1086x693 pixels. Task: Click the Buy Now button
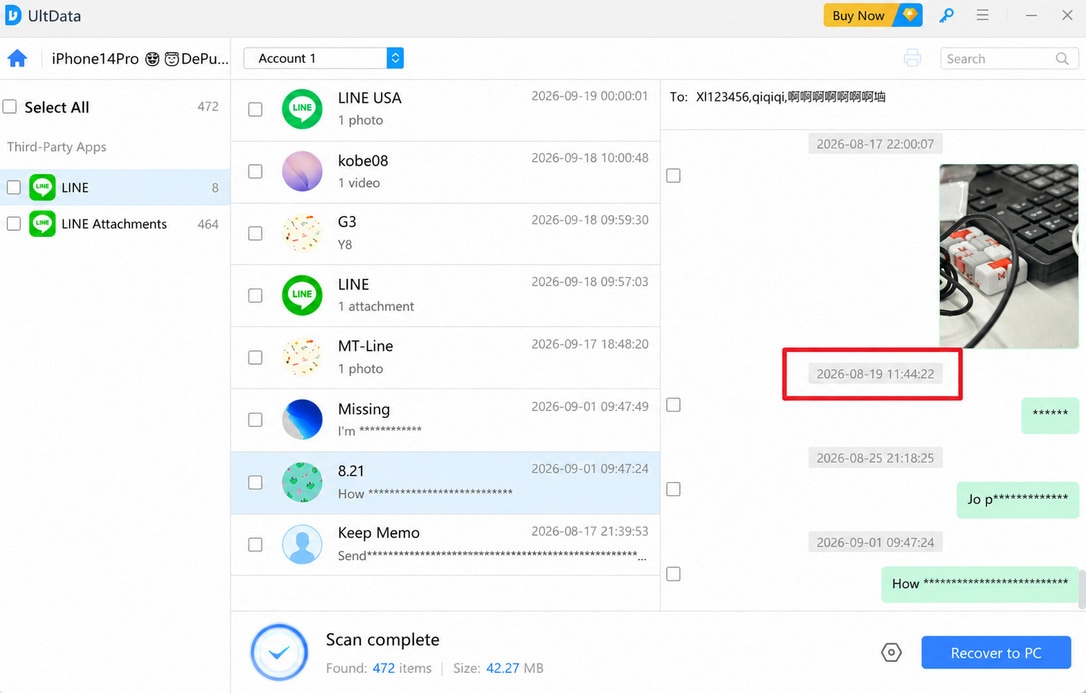[873, 15]
